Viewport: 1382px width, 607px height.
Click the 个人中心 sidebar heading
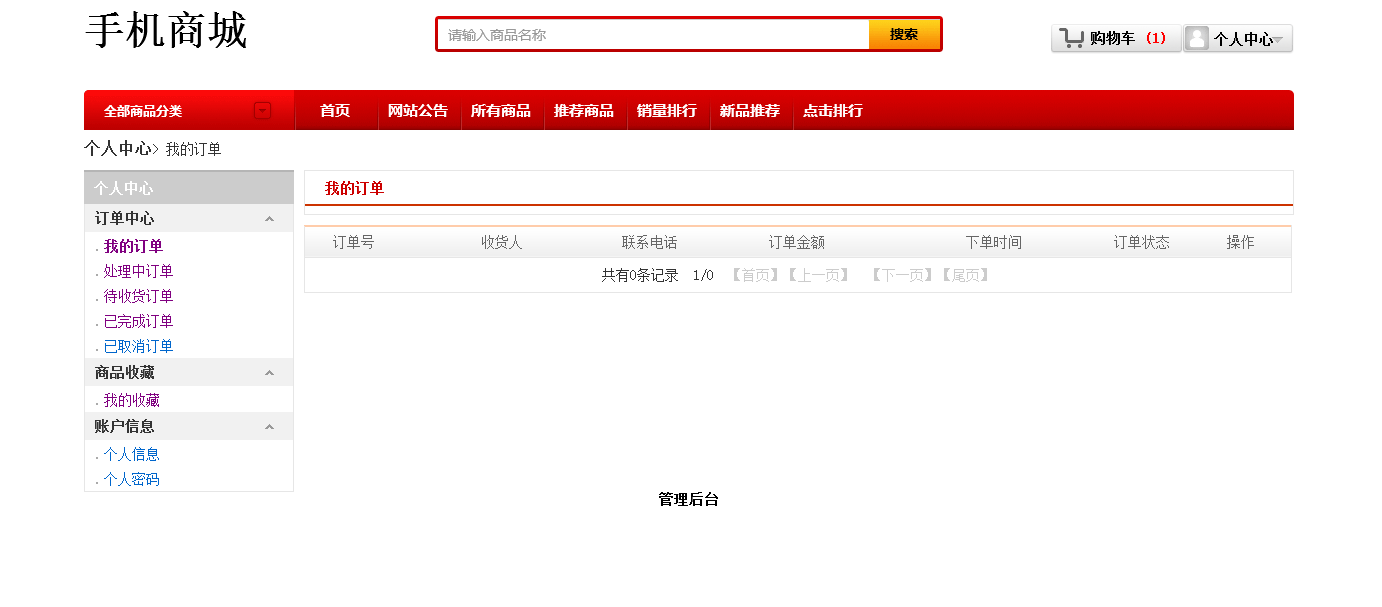(124, 188)
